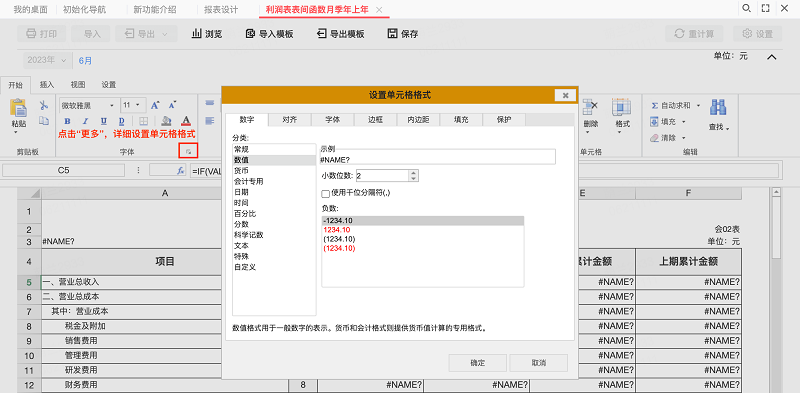
Task: Click the search magnifier icon at top right
Action: click(746, 9)
